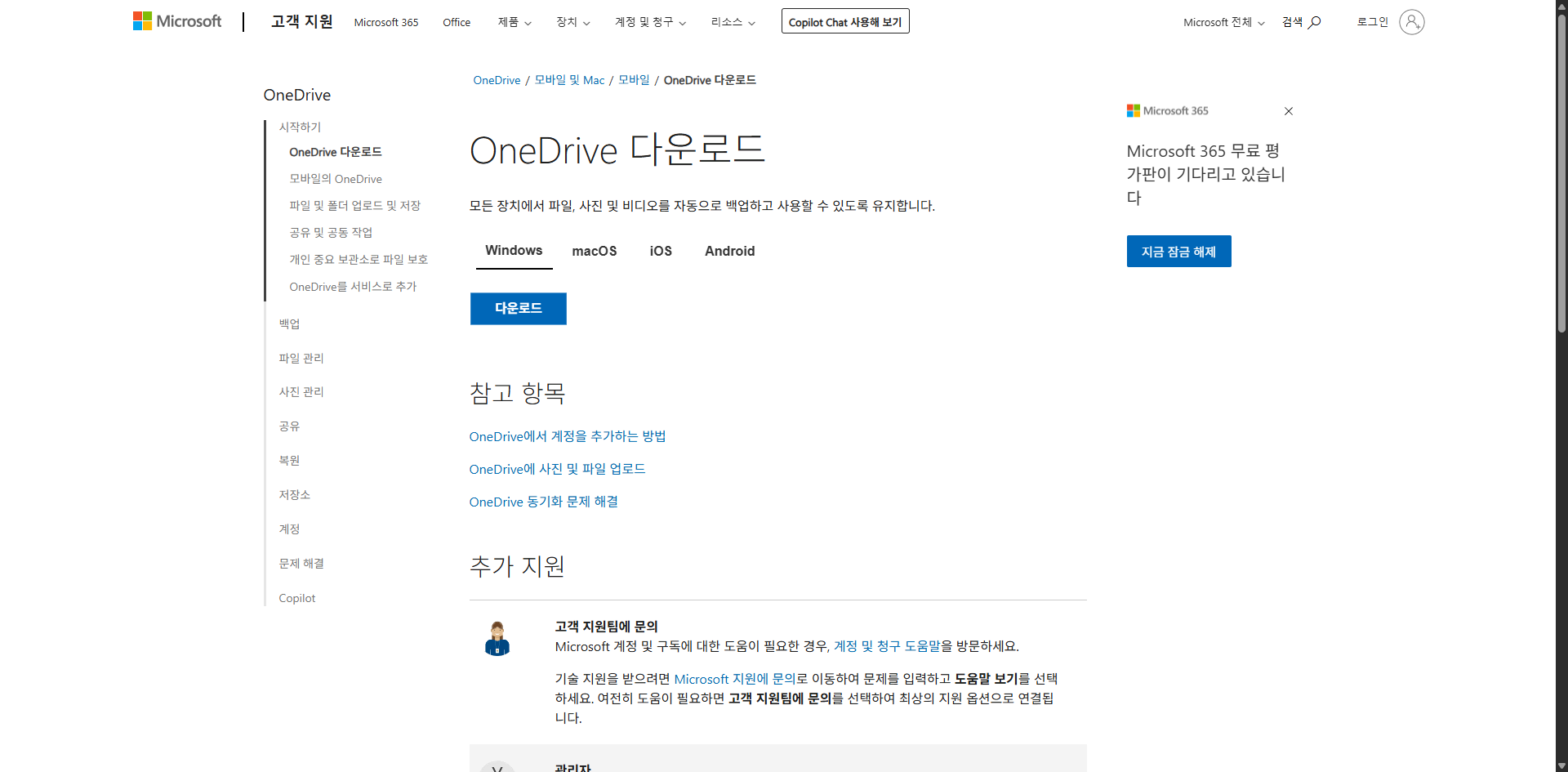Click the support agent avatar image
The width and height of the screenshot is (1568, 772).
[x=497, y=638]
